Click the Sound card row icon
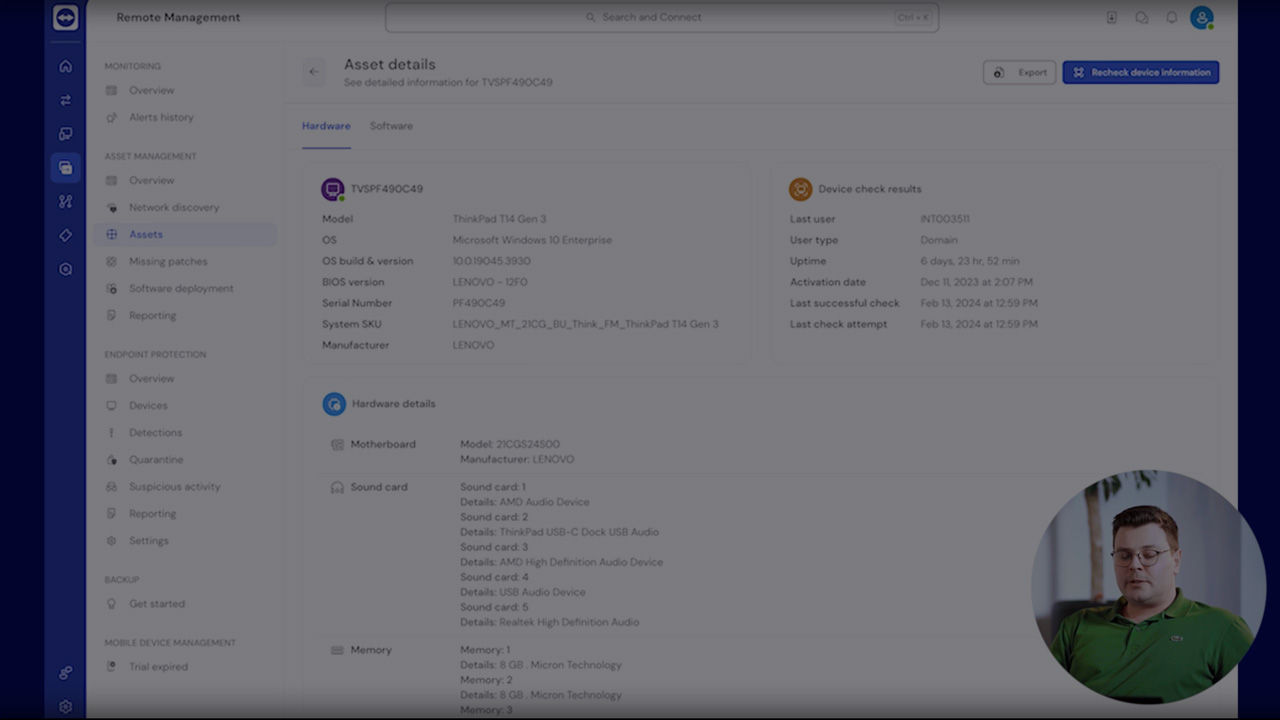The image size is (1280, 720). click(x=337, y=487)
